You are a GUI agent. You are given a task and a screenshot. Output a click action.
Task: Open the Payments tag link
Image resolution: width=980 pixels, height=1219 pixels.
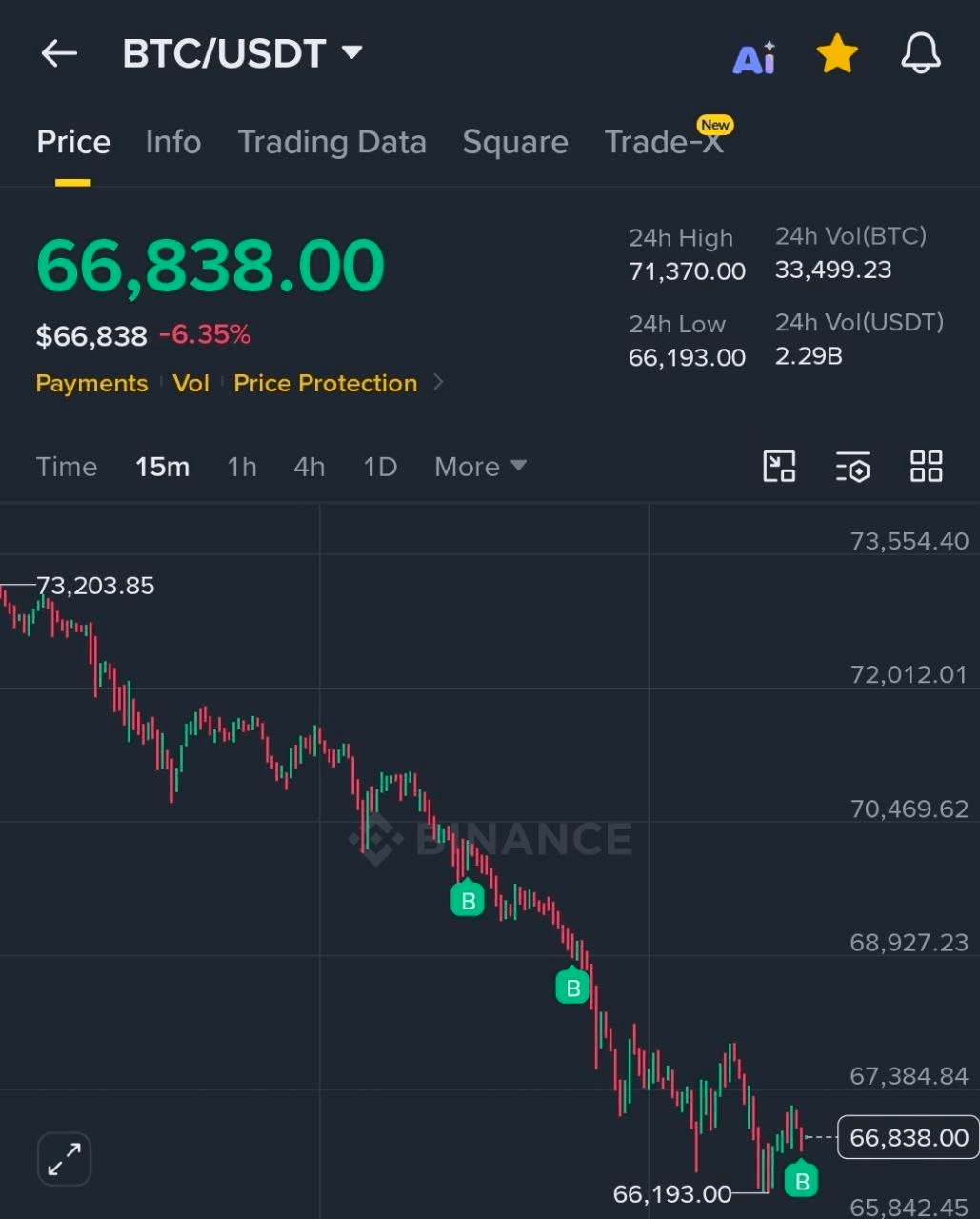pos(91,383)
